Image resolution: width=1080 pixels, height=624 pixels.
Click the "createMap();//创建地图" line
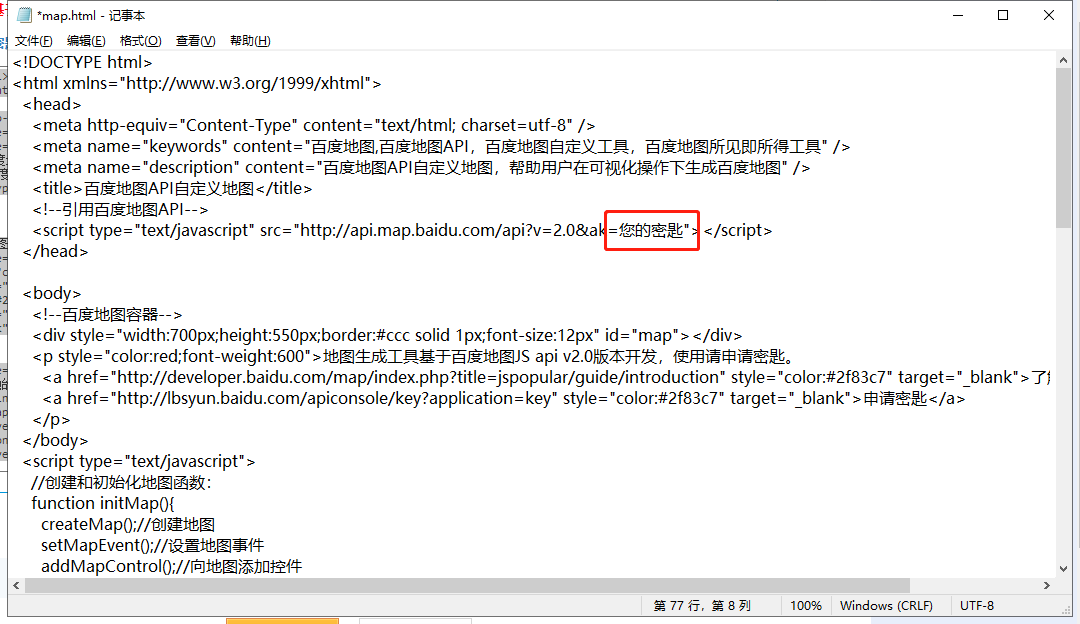coord(128,525)
